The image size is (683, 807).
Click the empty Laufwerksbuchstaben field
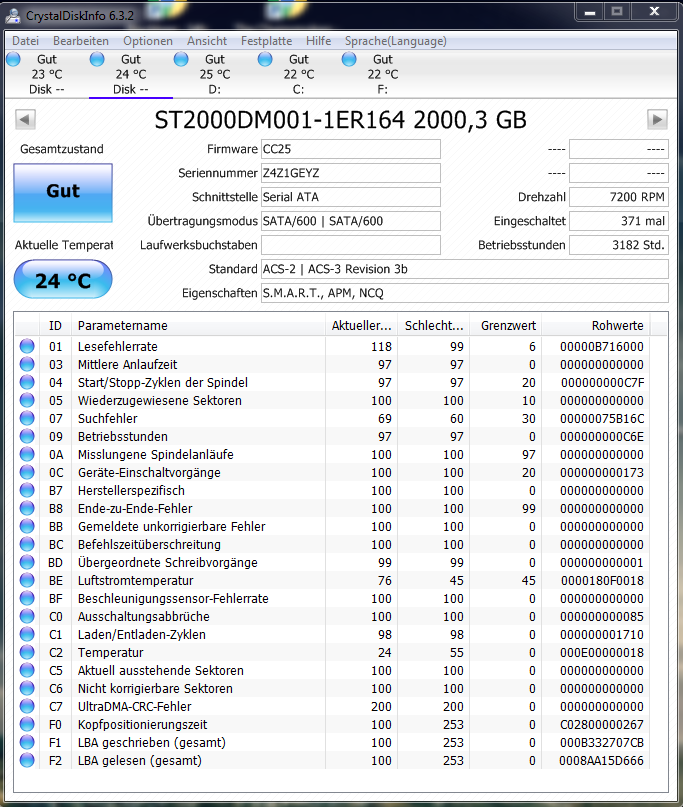[351, 245]
